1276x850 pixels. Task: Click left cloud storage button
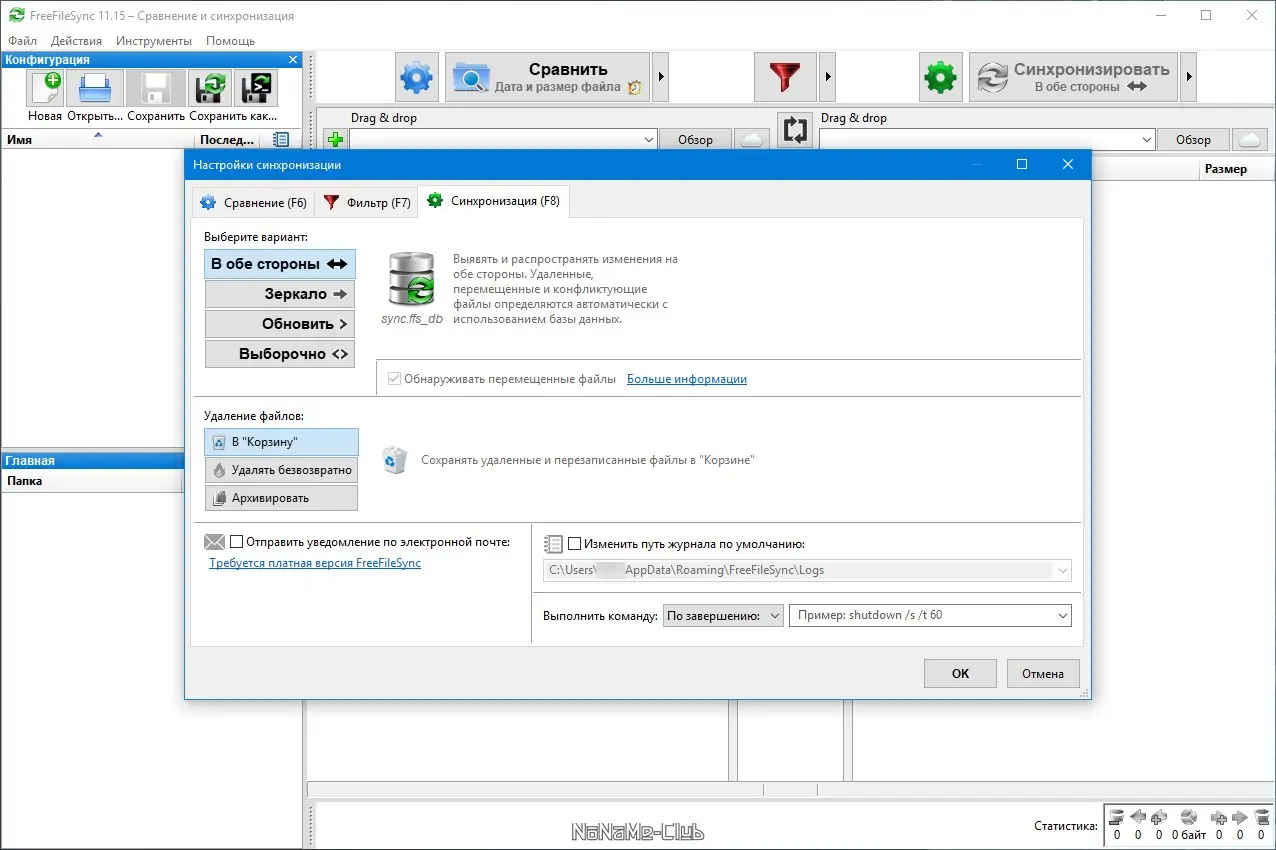click(751, 140)
